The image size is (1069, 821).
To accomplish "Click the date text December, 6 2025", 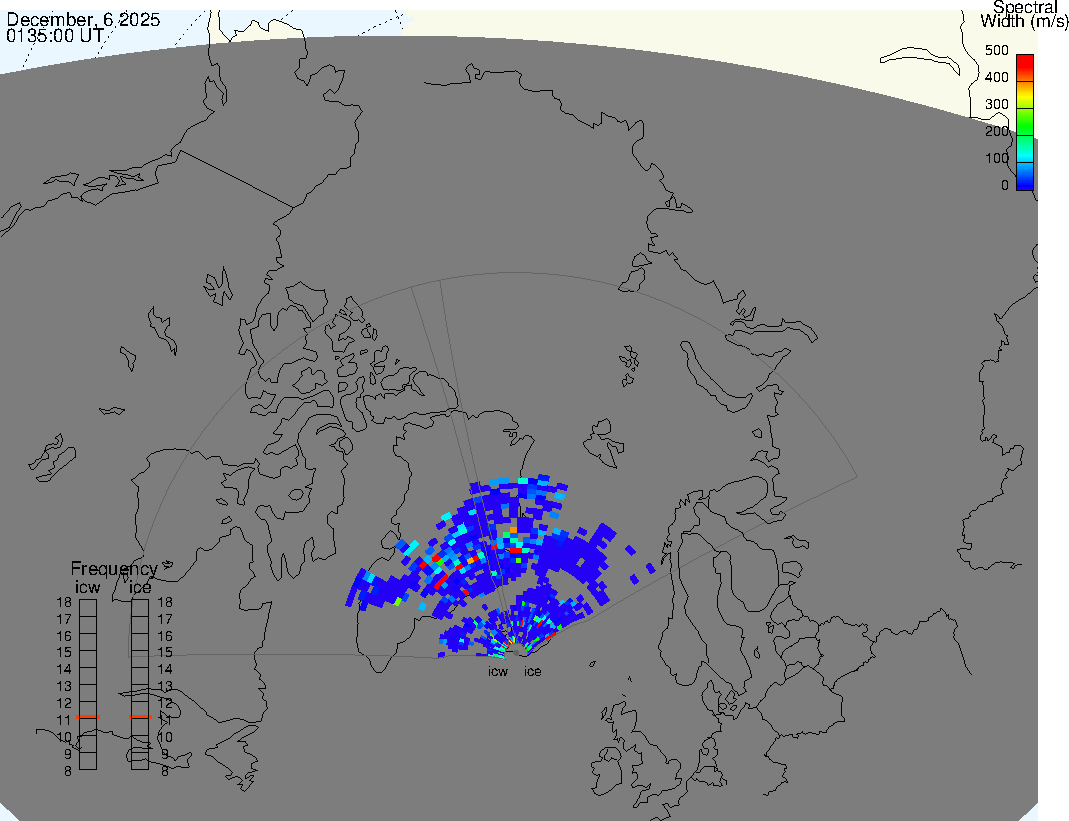I will [83, 19].
